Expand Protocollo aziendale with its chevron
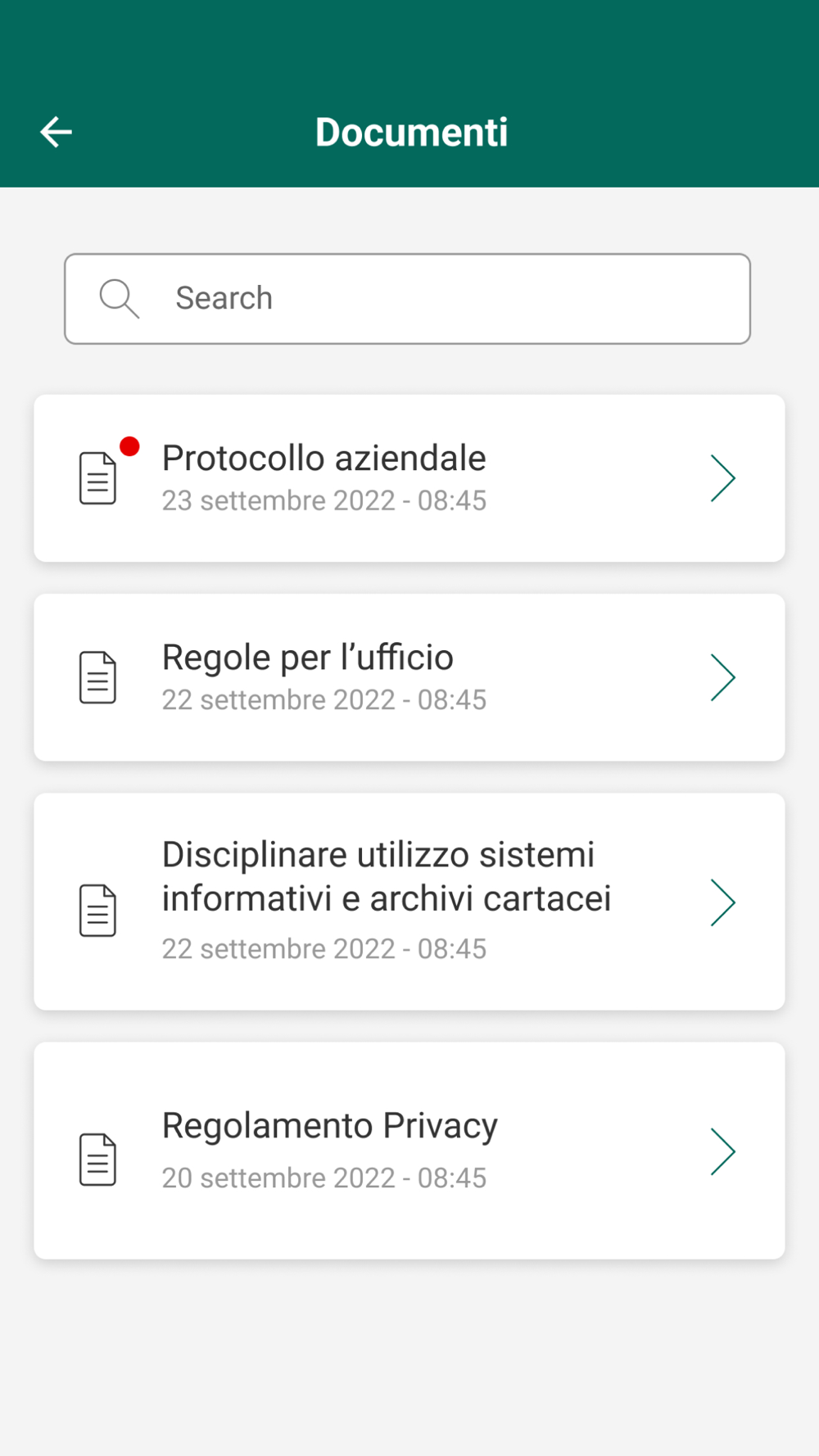 722,478
